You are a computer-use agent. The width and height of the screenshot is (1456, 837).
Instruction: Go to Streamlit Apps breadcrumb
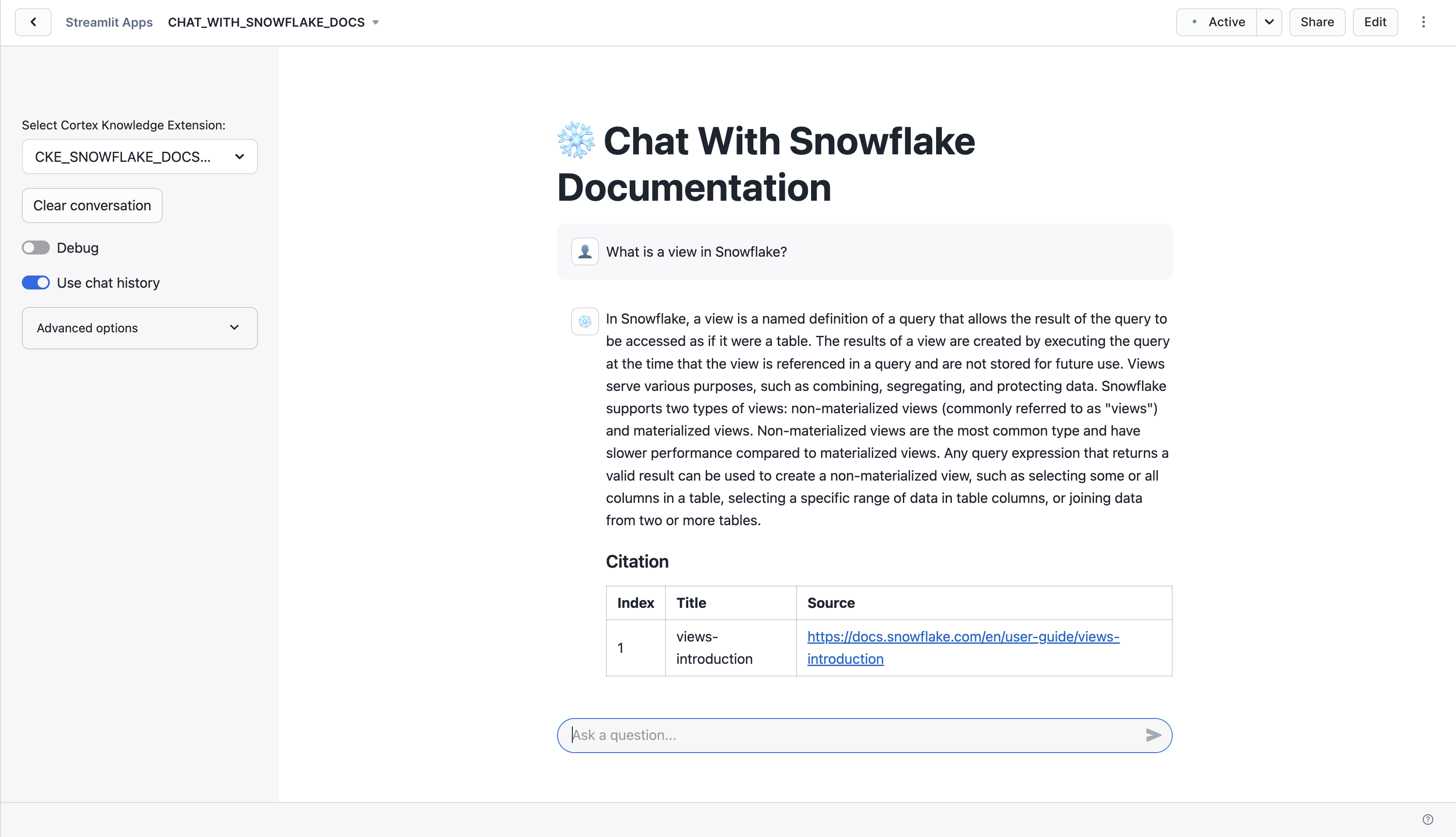tap(109, 22)
